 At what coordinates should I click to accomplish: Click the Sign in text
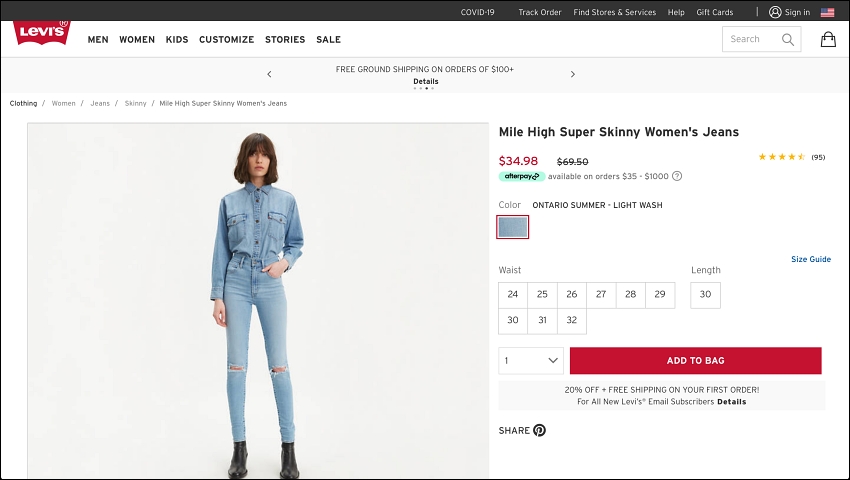pos(797,12)
